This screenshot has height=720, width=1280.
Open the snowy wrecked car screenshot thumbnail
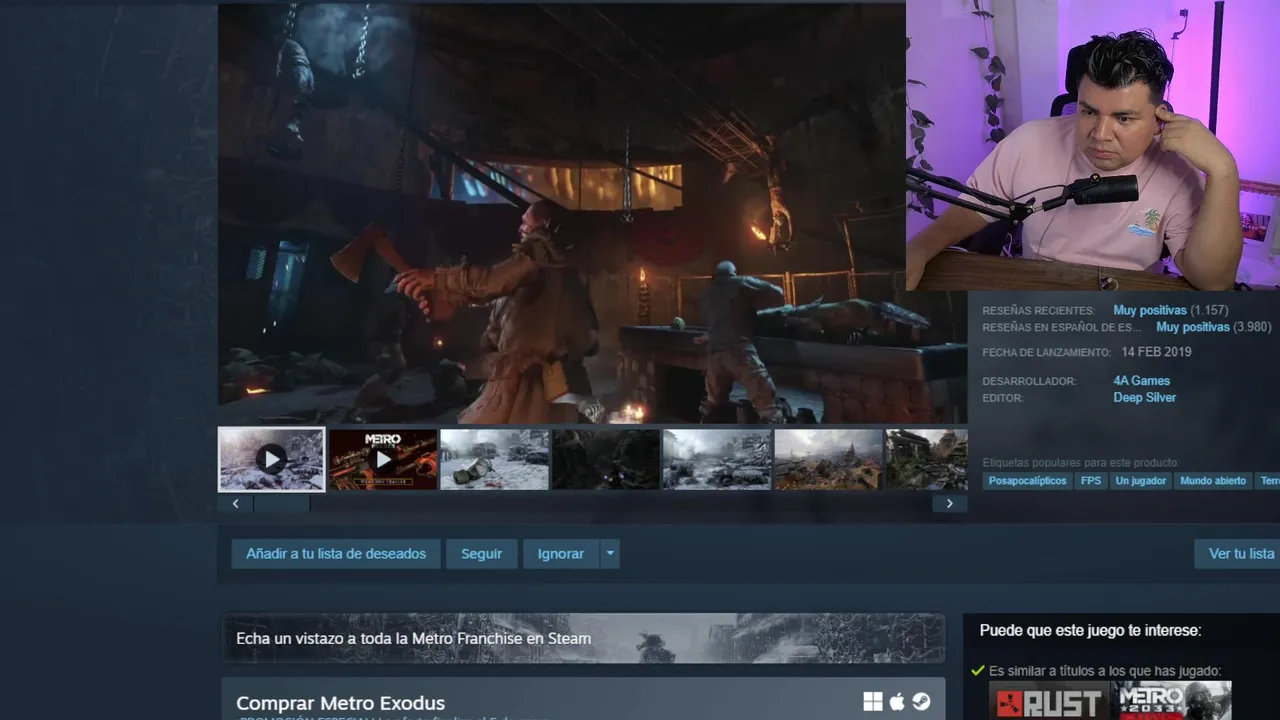(x=494, y=459)
